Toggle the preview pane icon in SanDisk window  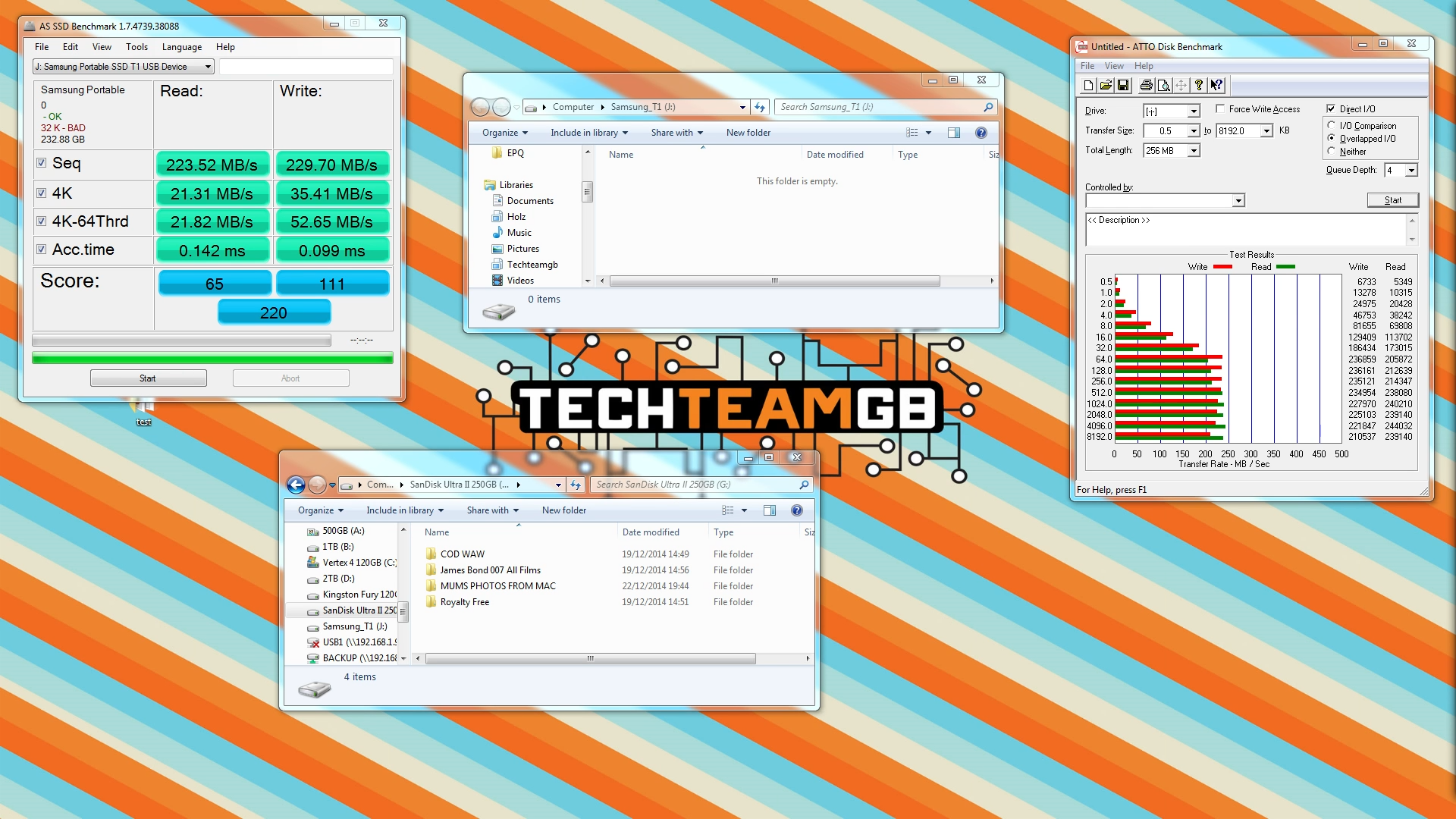point(769,510)
